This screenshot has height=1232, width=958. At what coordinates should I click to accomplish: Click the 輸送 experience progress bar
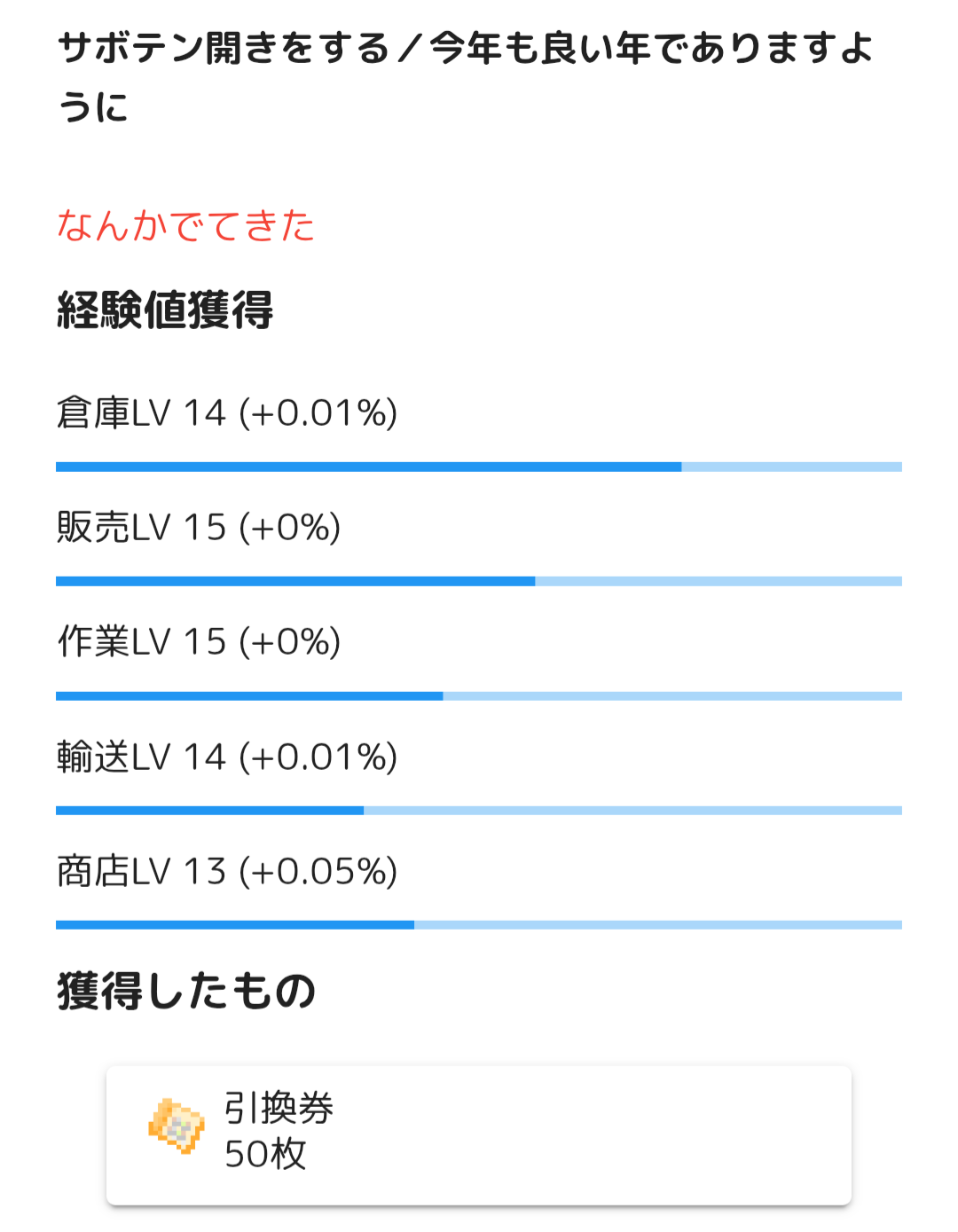point(479,811)
